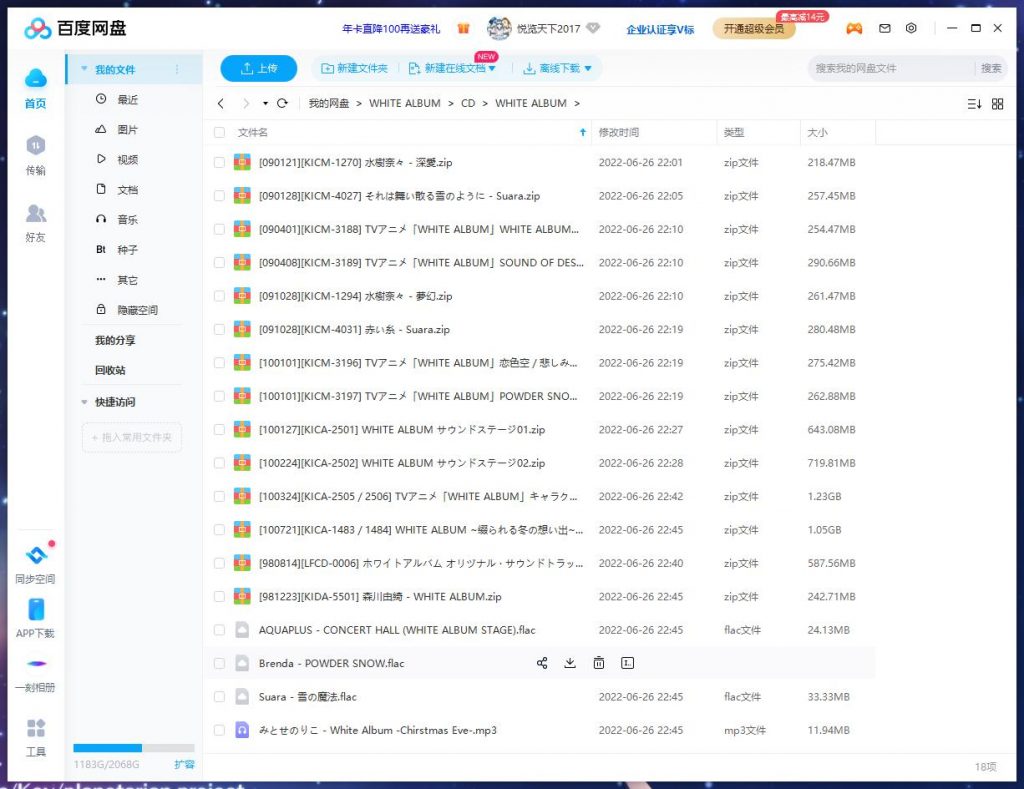Collapse the 快捷访问 section arrow
The height and width of the screenshot is (789, 1024).
pyautogui.click(x=84, y=402)
